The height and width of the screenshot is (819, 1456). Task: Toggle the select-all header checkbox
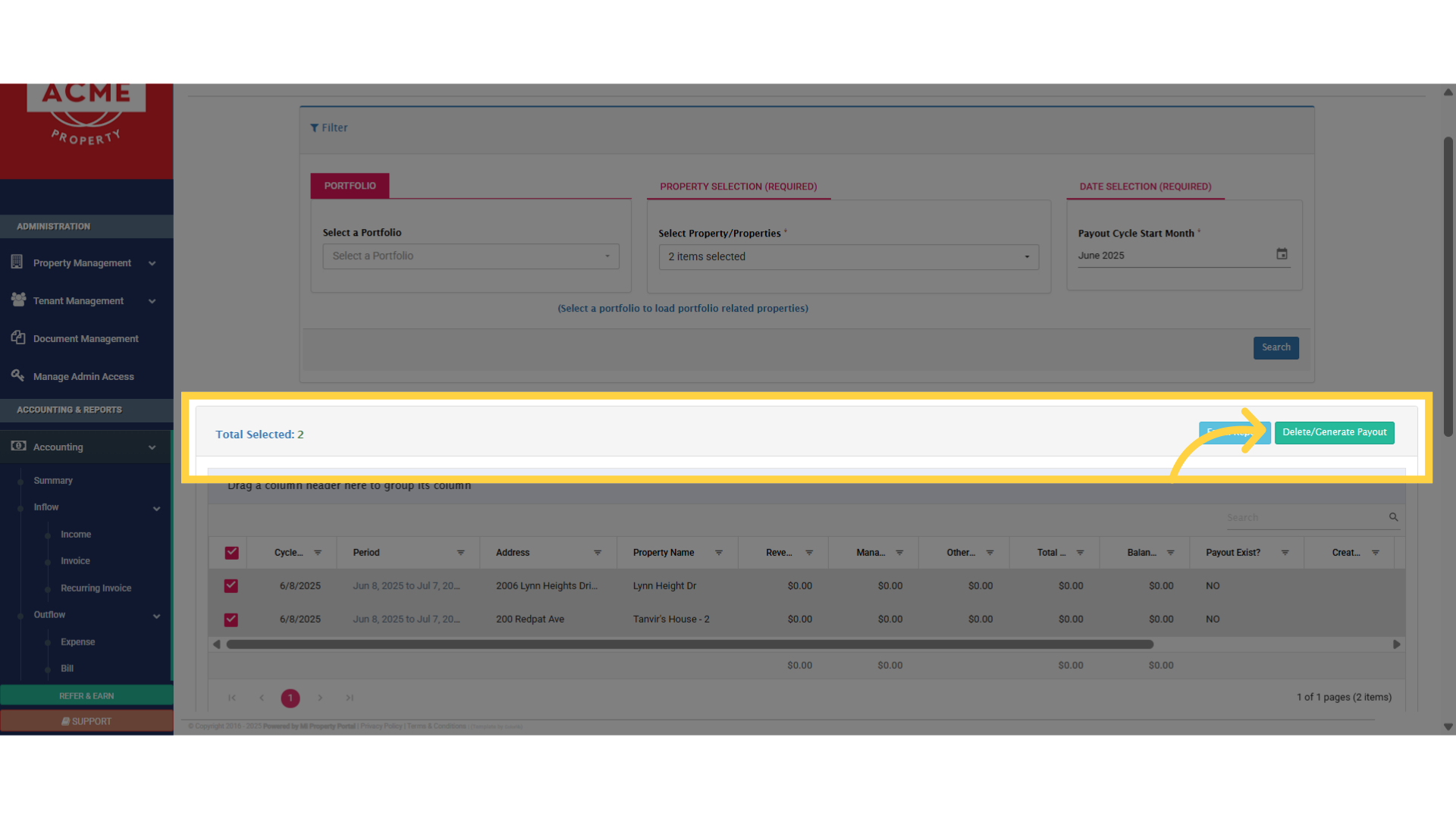231,553
